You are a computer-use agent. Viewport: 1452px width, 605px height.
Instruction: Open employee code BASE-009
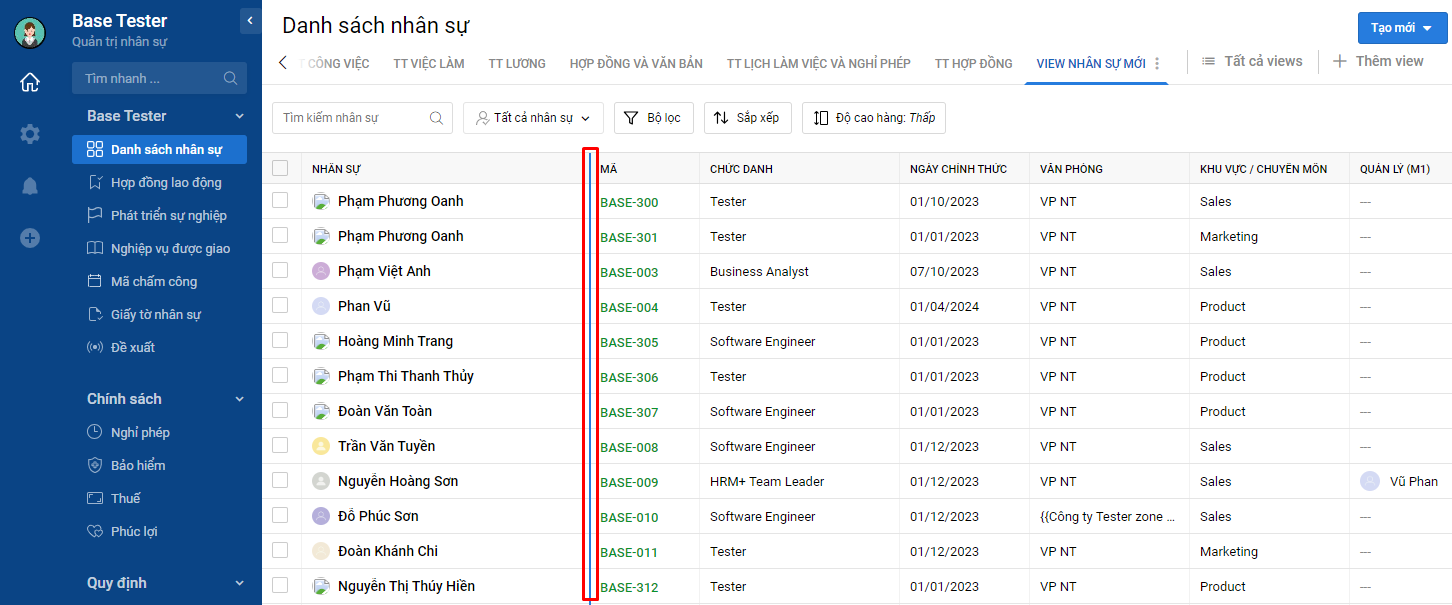tap(629, 482)
